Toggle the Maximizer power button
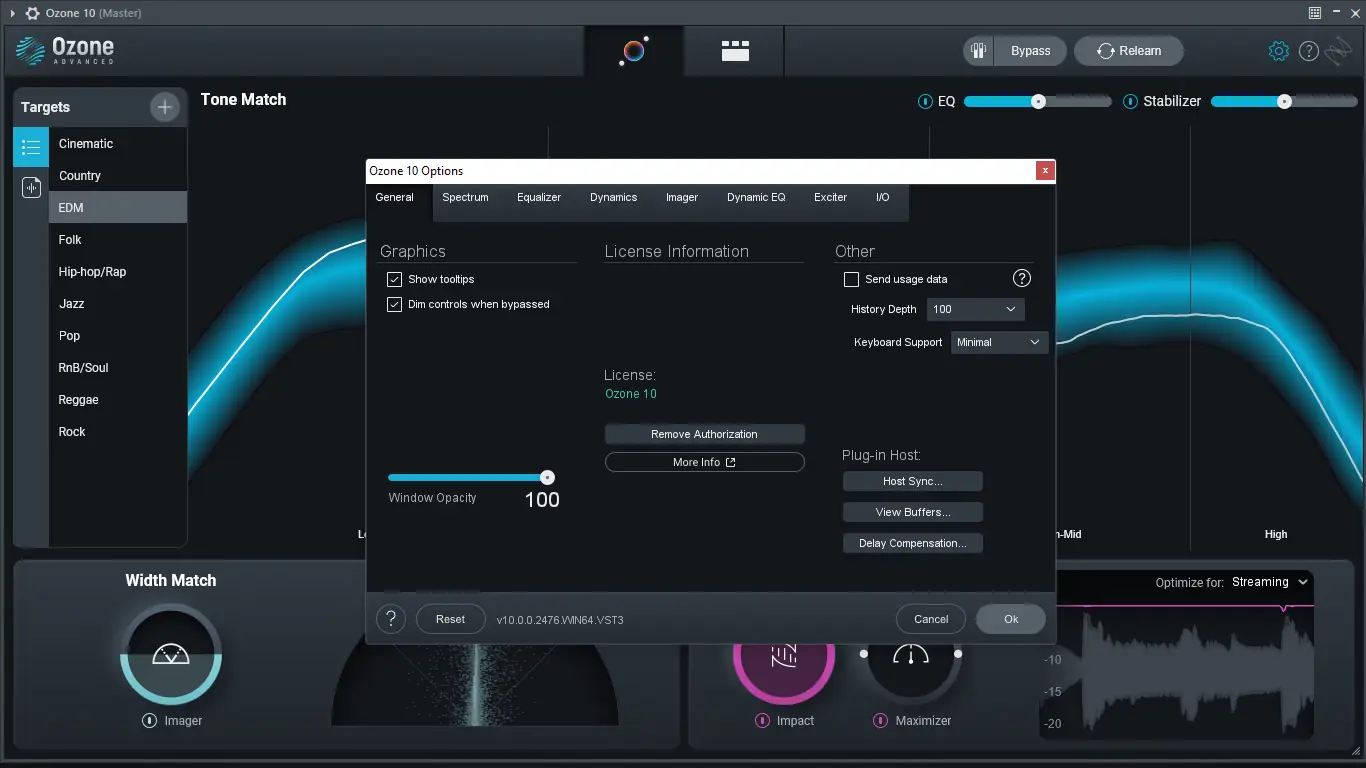 click(881, 720)
